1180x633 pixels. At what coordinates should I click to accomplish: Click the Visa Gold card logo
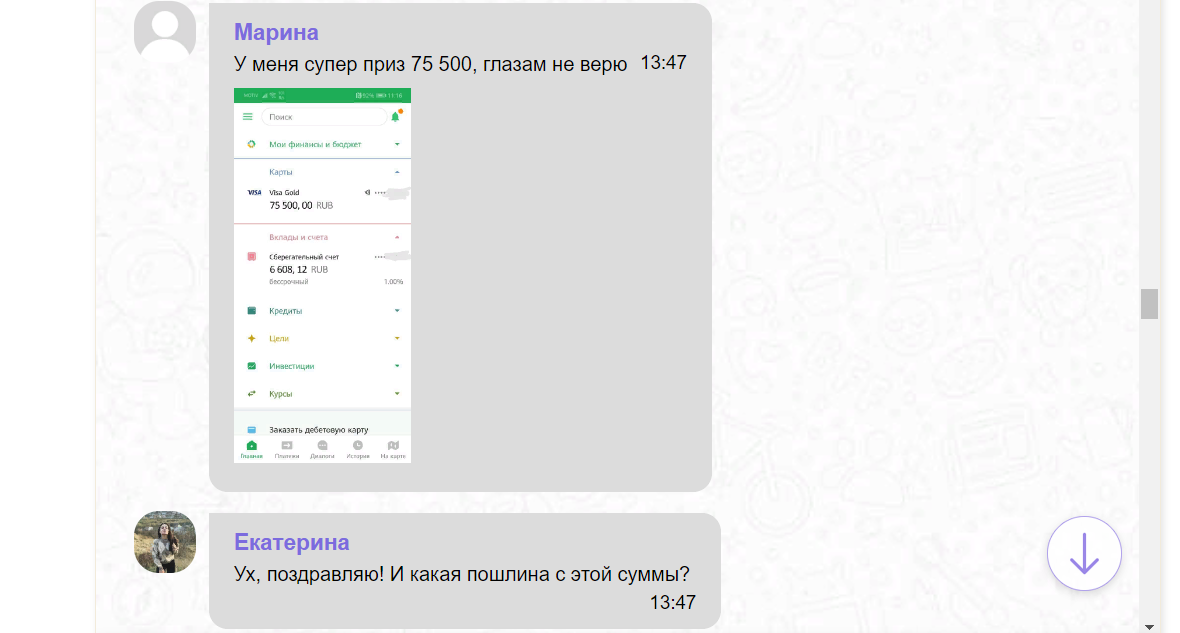point(254,192)
